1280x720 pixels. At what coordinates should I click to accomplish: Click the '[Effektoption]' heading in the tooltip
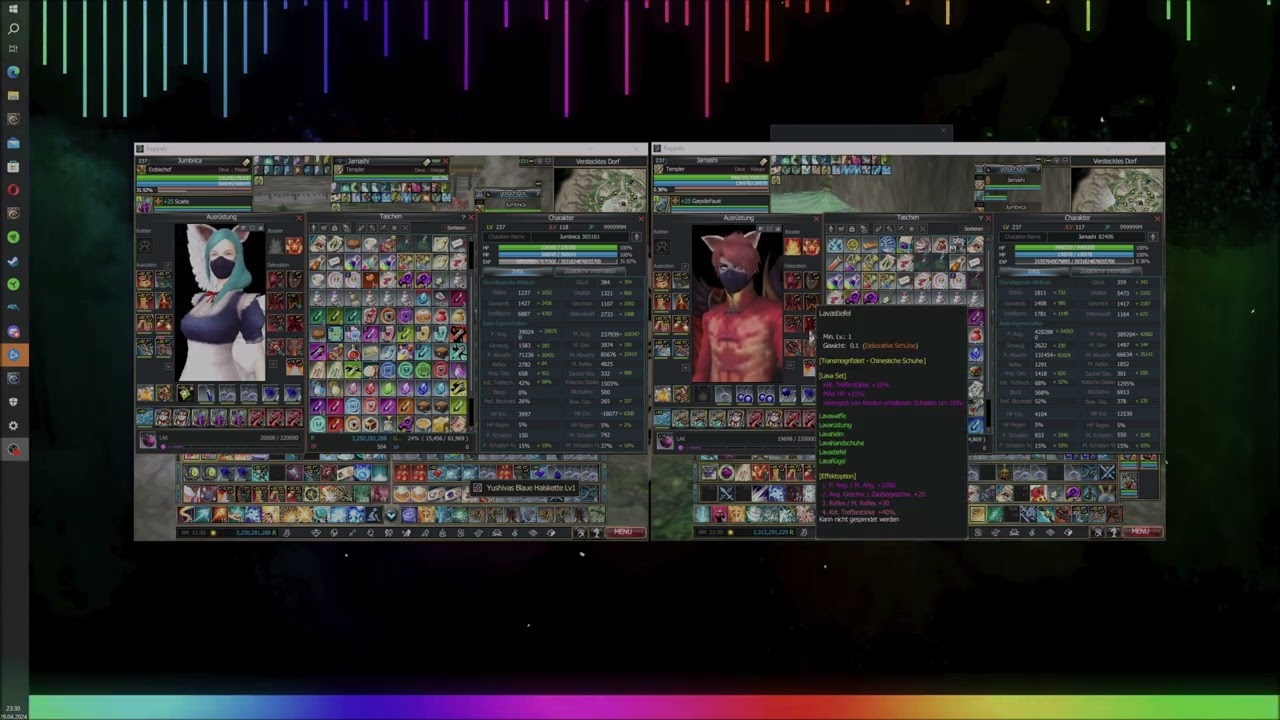pyautogui.click(x=837, y=476)
